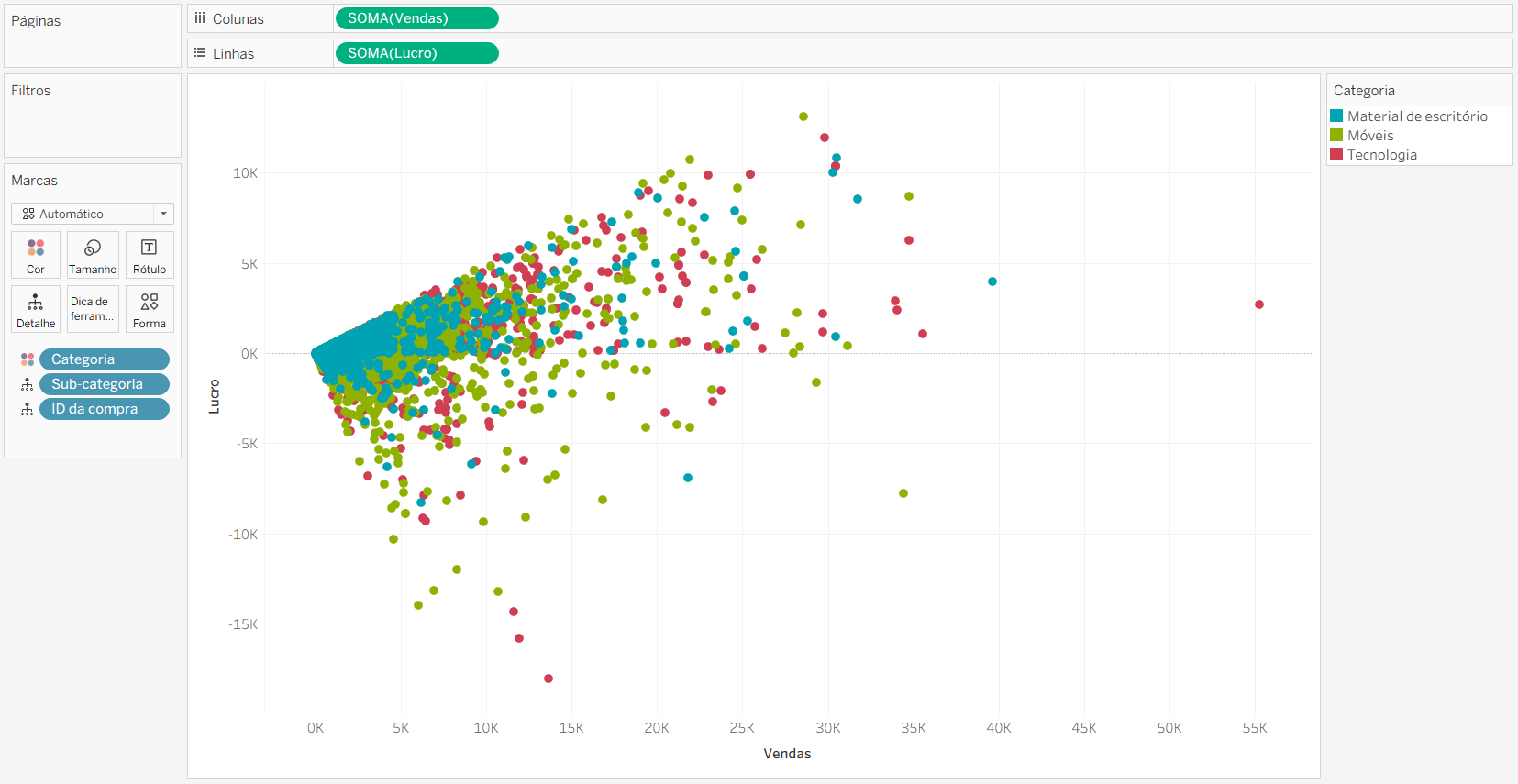This screenshot has height=784, width=1518.
Task: Click the Dica de ferramenta card
Action: pos(93,309)
